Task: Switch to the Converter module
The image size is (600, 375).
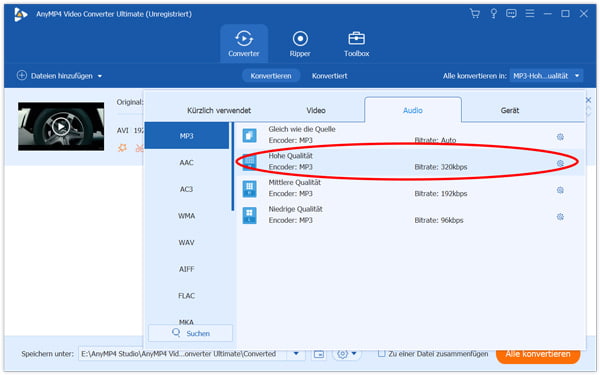Action: (x=244, y=44)
